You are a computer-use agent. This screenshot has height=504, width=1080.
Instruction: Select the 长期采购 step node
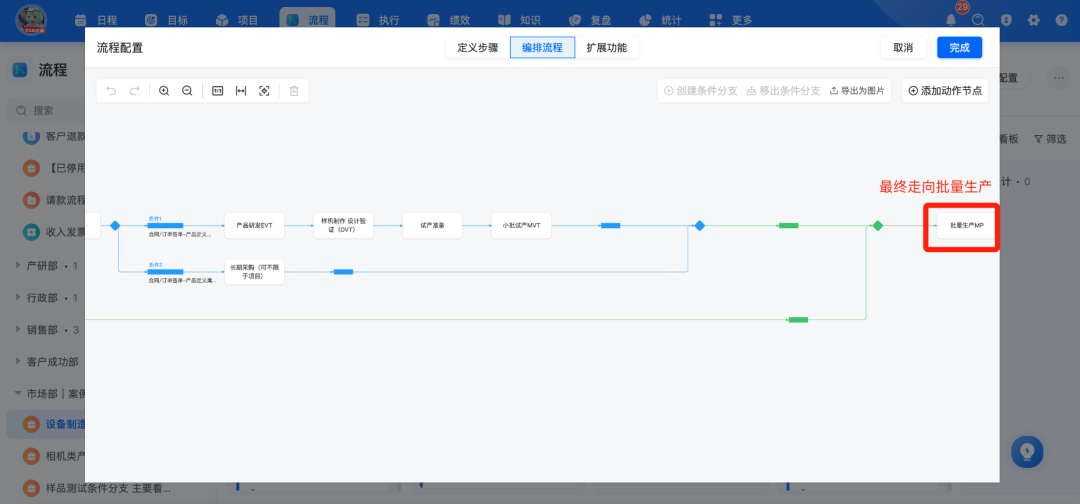pos(254,272)
